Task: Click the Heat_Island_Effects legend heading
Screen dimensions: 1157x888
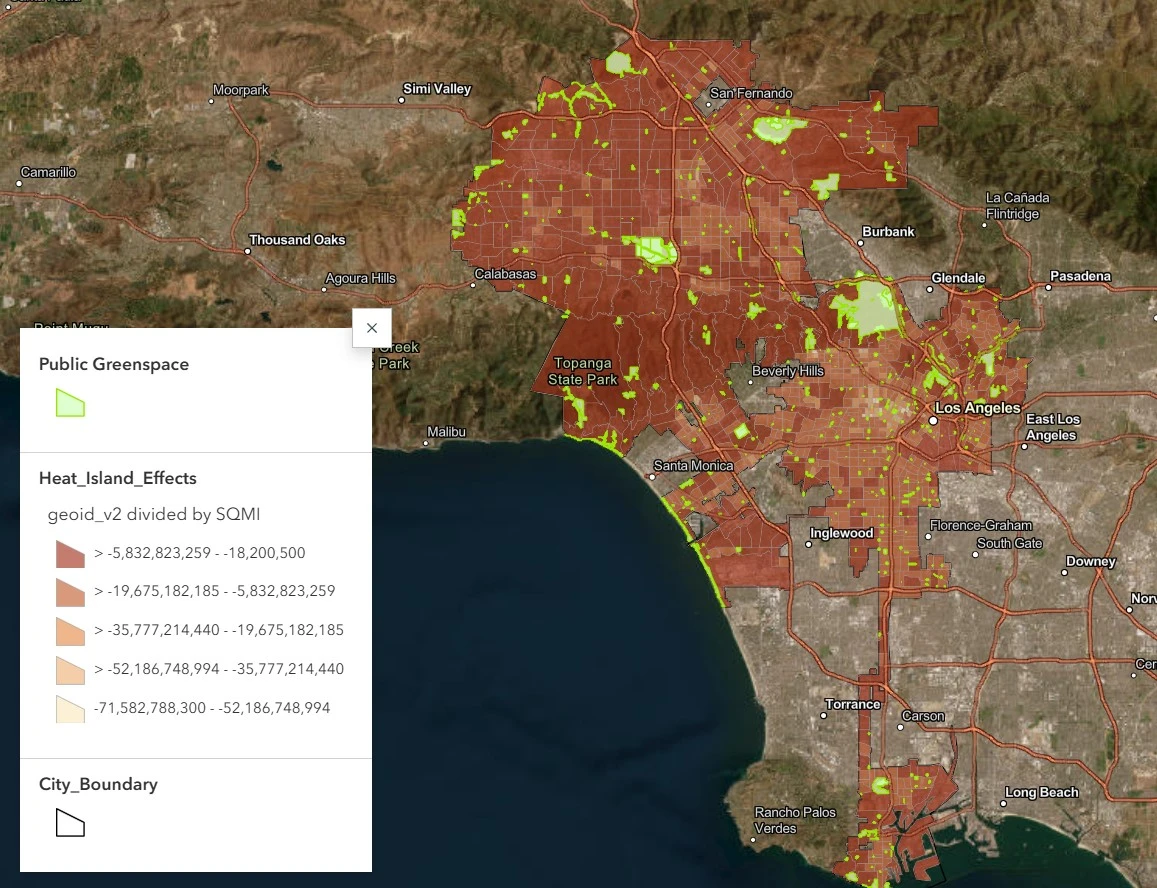Action: tap(118, 478)
